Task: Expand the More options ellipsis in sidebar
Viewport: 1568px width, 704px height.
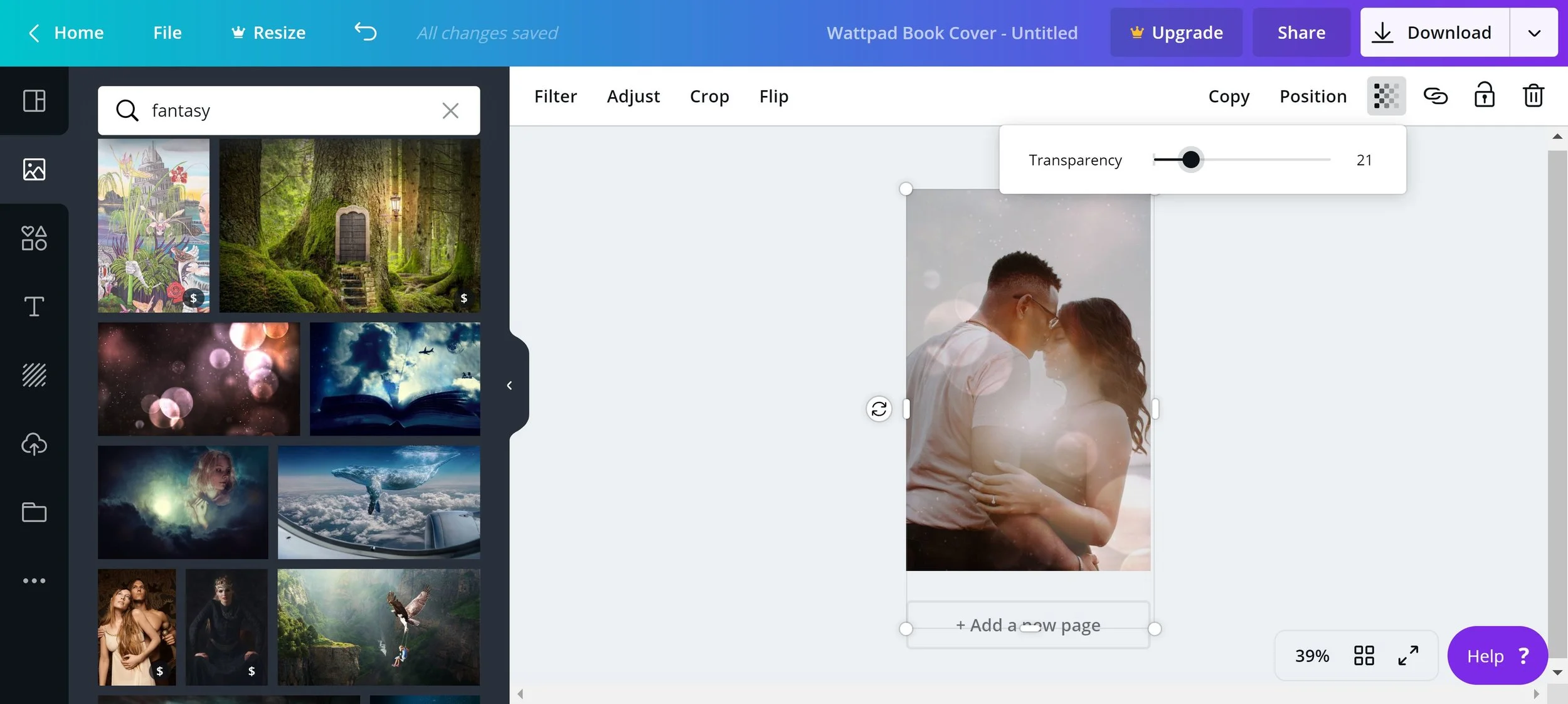Action: tap(34, 581)
